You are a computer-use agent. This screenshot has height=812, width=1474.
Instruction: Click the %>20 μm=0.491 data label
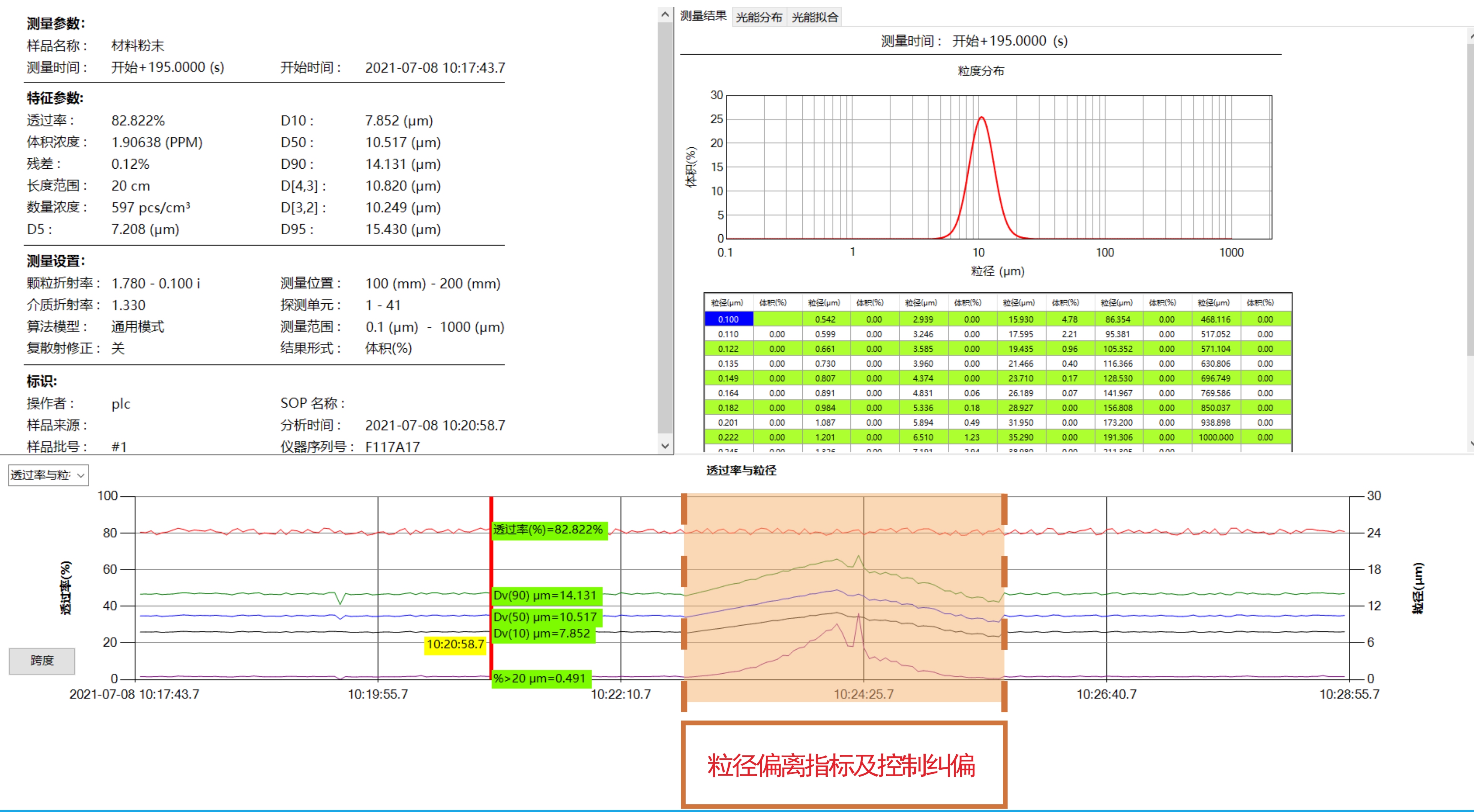tap(540, 678)
